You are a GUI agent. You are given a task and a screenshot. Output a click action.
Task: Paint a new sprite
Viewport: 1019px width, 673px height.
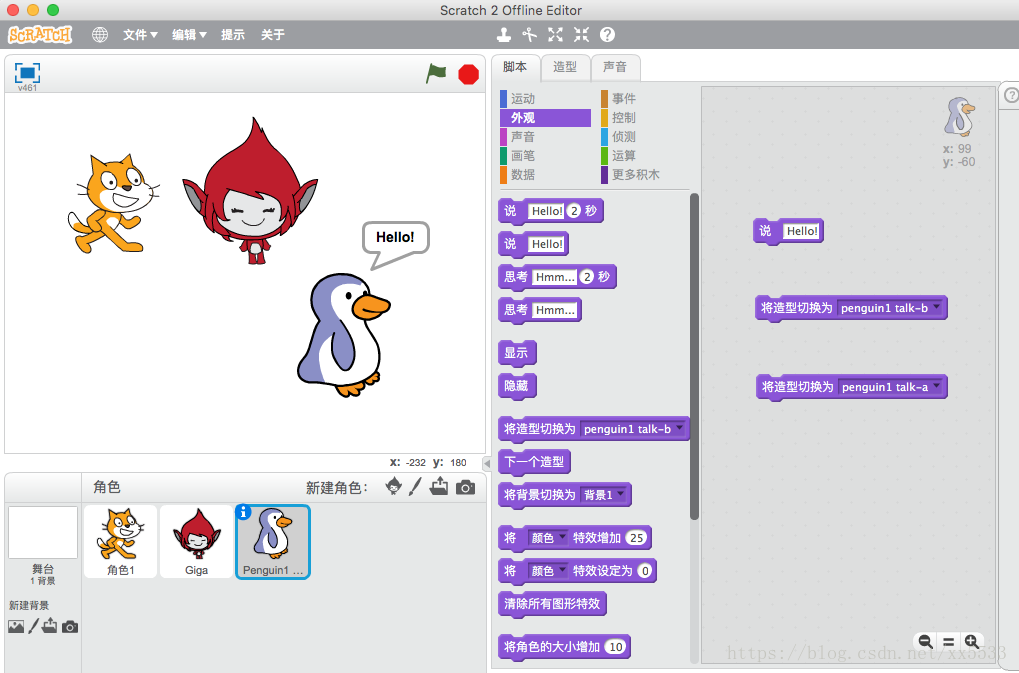(415, 487)
